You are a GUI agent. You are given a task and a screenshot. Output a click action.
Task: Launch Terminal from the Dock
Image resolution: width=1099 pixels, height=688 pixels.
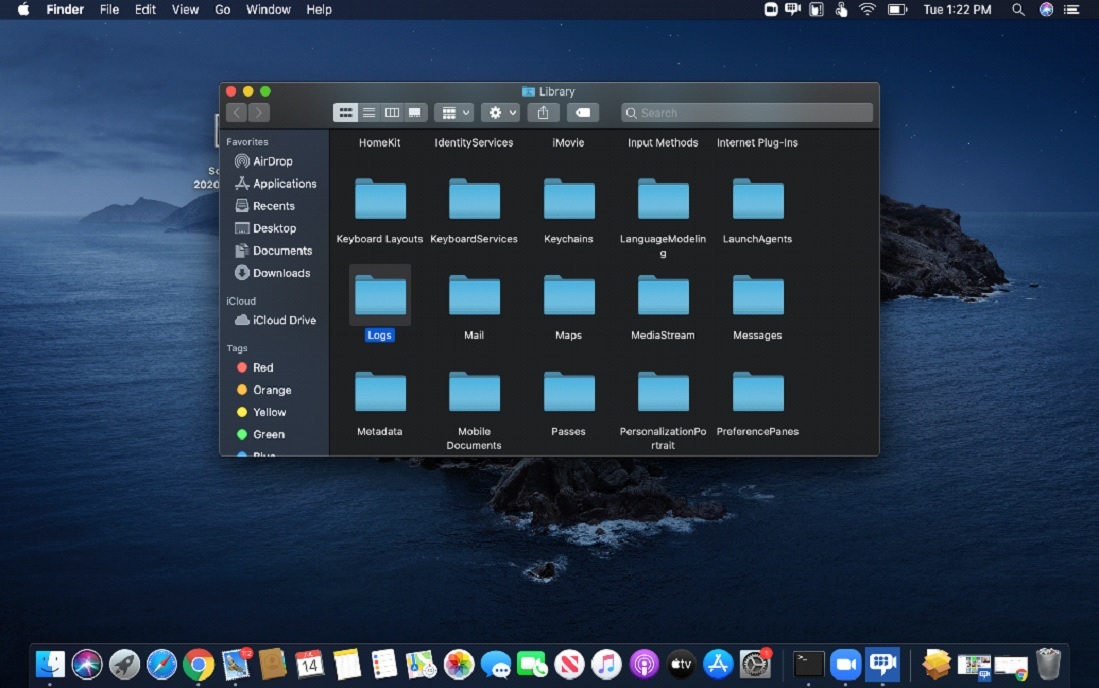808,664
